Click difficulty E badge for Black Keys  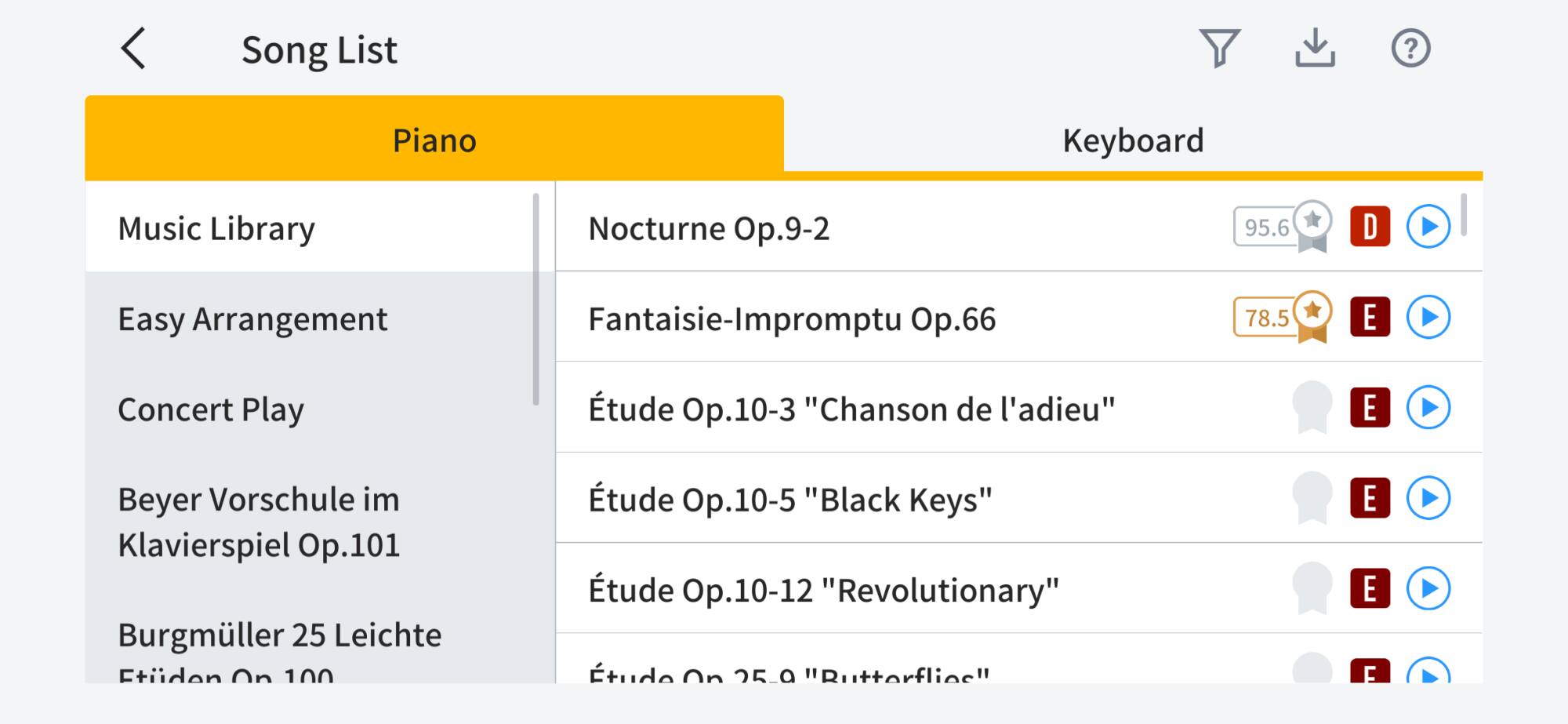click(x=1370, y=498)
